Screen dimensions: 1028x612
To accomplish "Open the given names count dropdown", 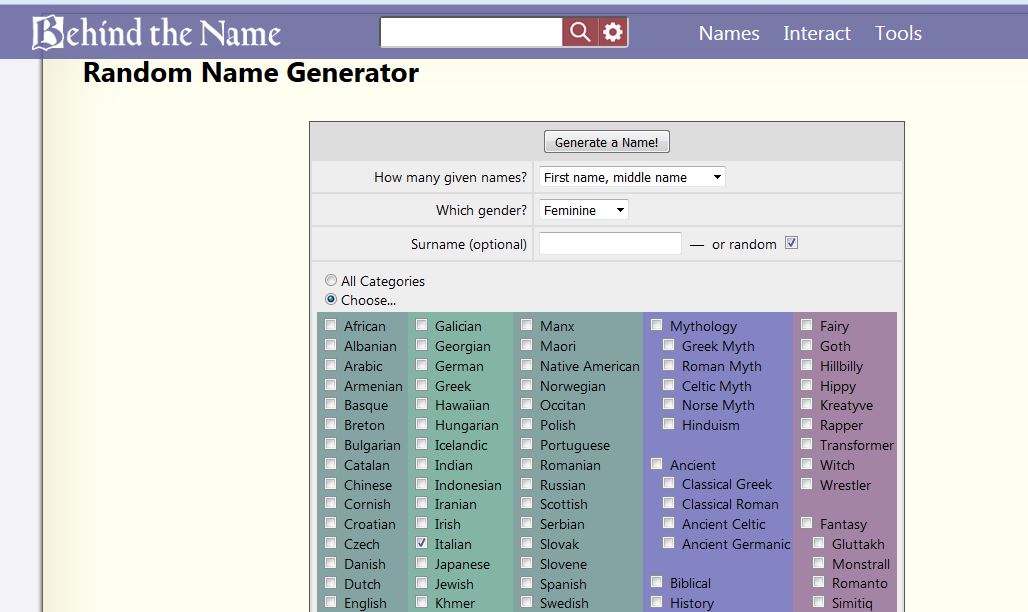I will [x=631, y=177].
